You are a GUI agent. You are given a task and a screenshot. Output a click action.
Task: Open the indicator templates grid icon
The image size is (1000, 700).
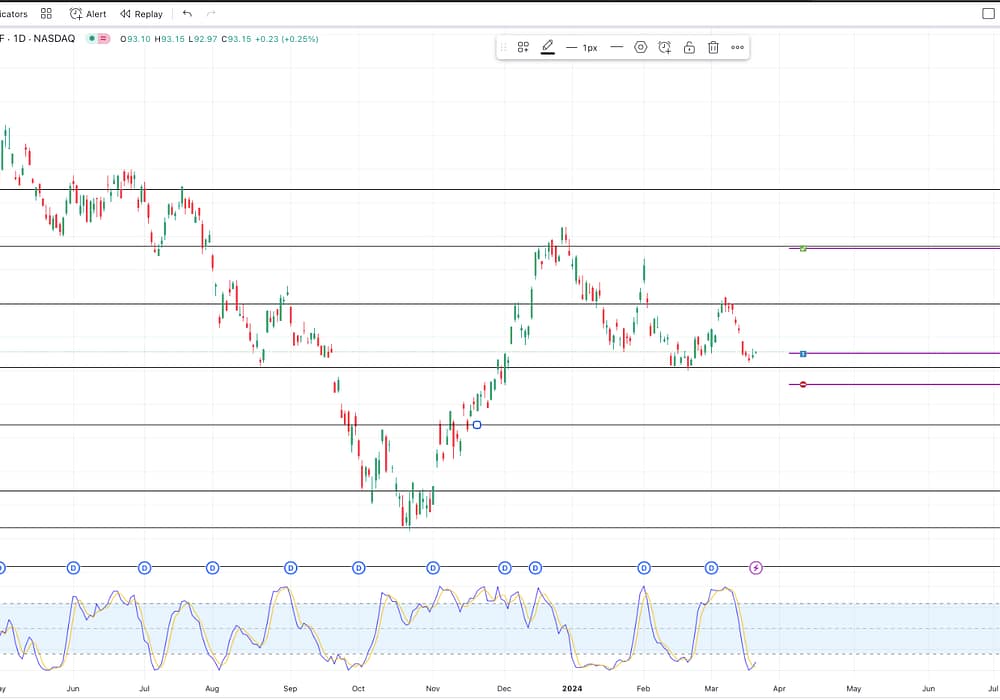[46, 14]
